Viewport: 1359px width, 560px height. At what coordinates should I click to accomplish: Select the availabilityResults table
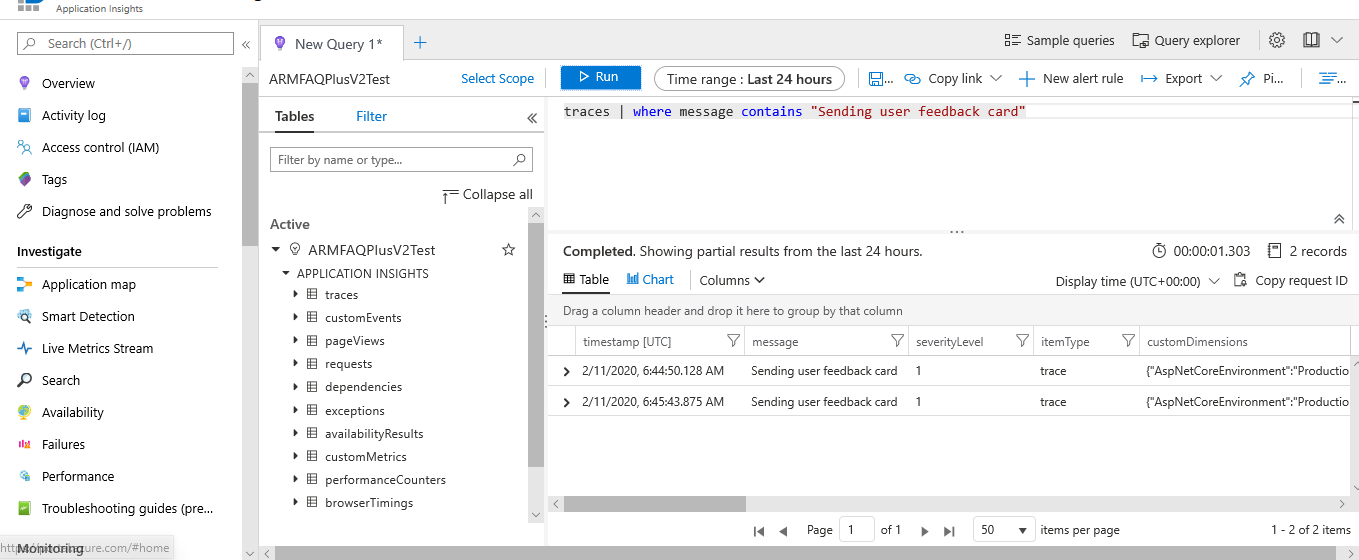(x=374, y=434)
